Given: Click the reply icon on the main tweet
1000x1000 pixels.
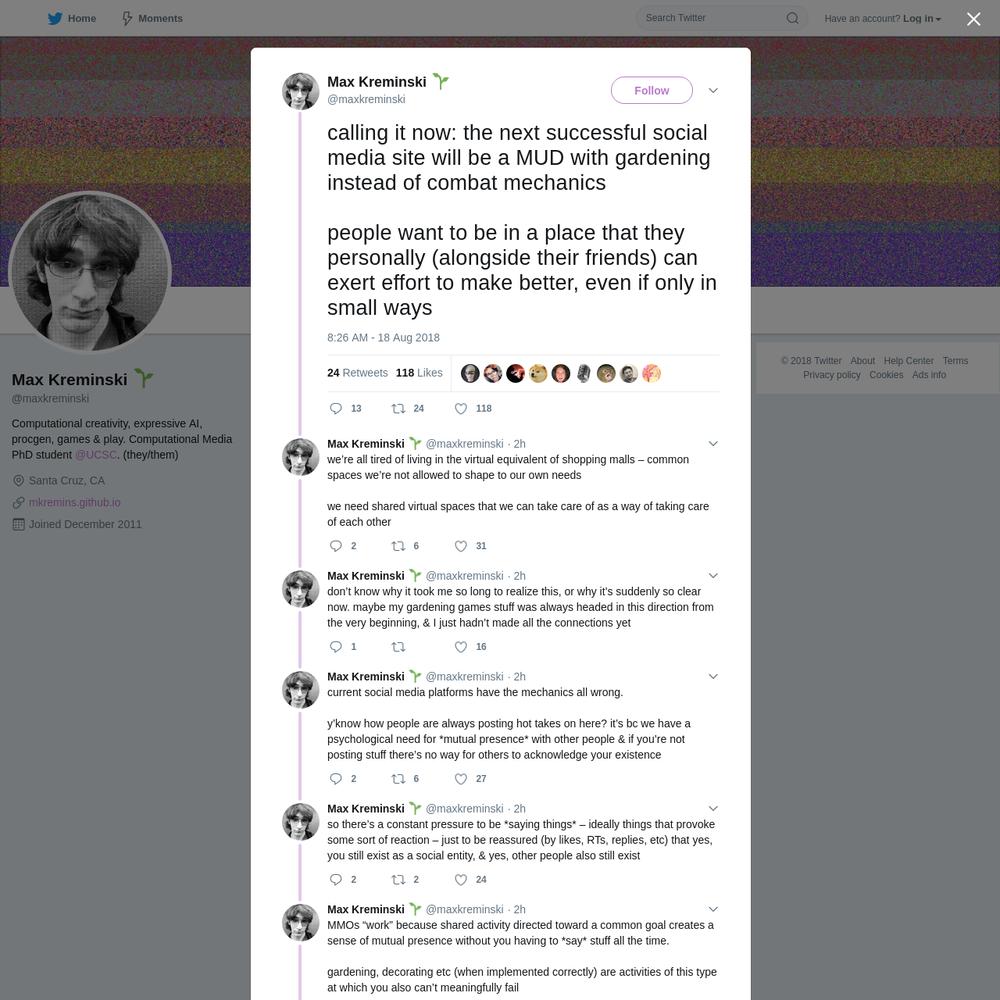Looking at the screenshot, I should 335,409.
